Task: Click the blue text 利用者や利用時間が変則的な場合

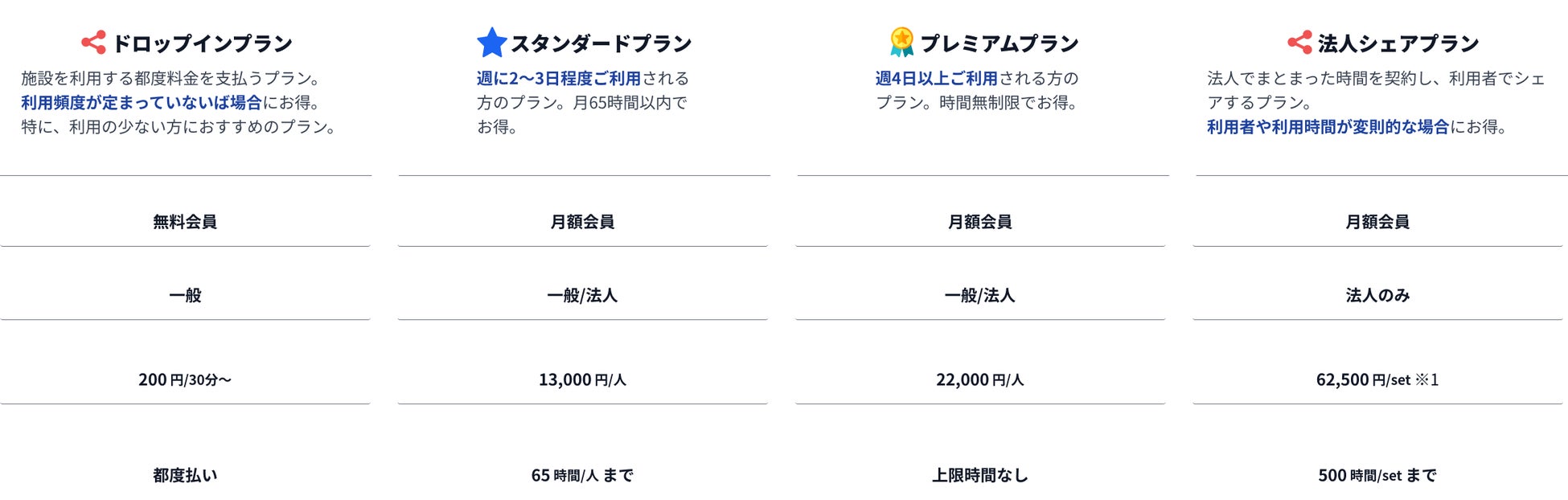Action: click(1328, 127)
